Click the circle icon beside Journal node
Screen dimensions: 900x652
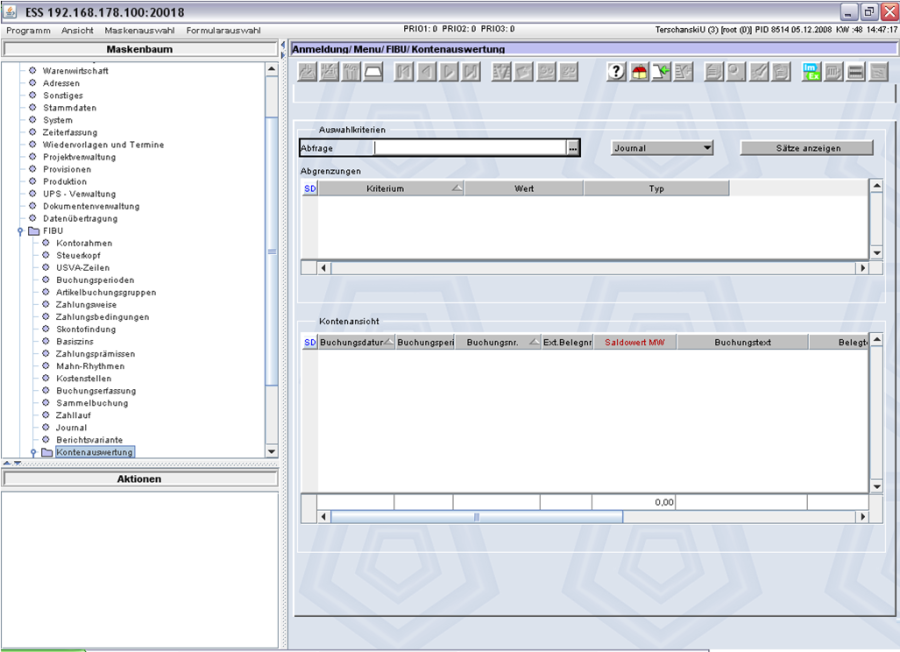tap(46, 428)
